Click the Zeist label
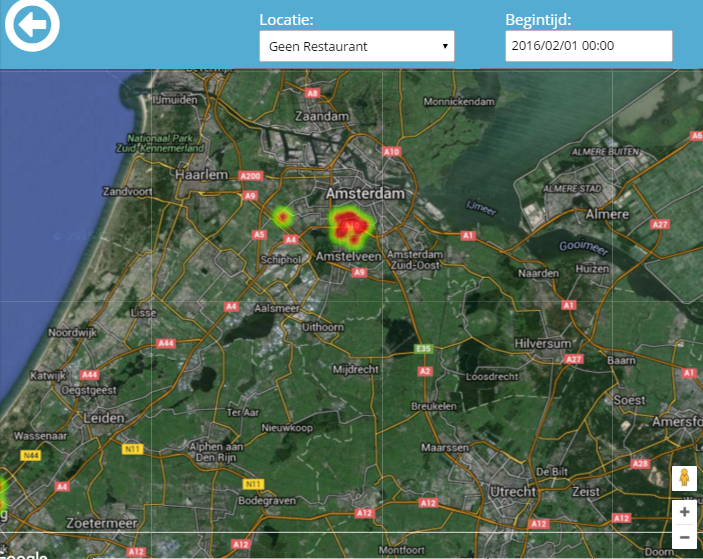The image size is (703, 559). click(x=586, y=492)
